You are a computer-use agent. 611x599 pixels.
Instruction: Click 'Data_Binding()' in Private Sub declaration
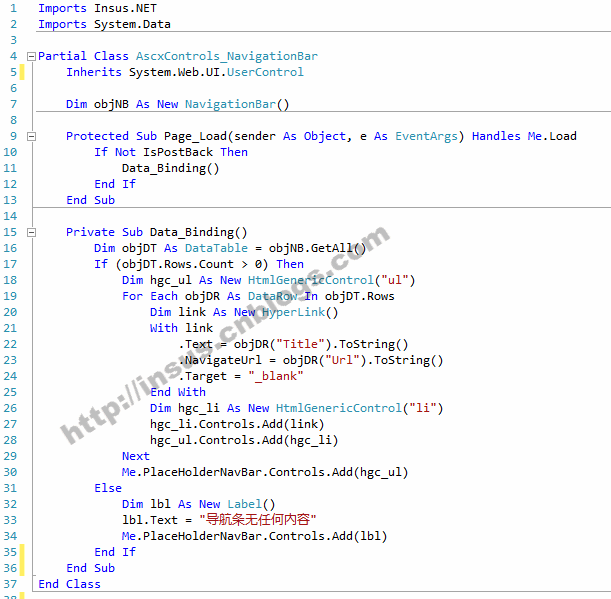(199, 232)
